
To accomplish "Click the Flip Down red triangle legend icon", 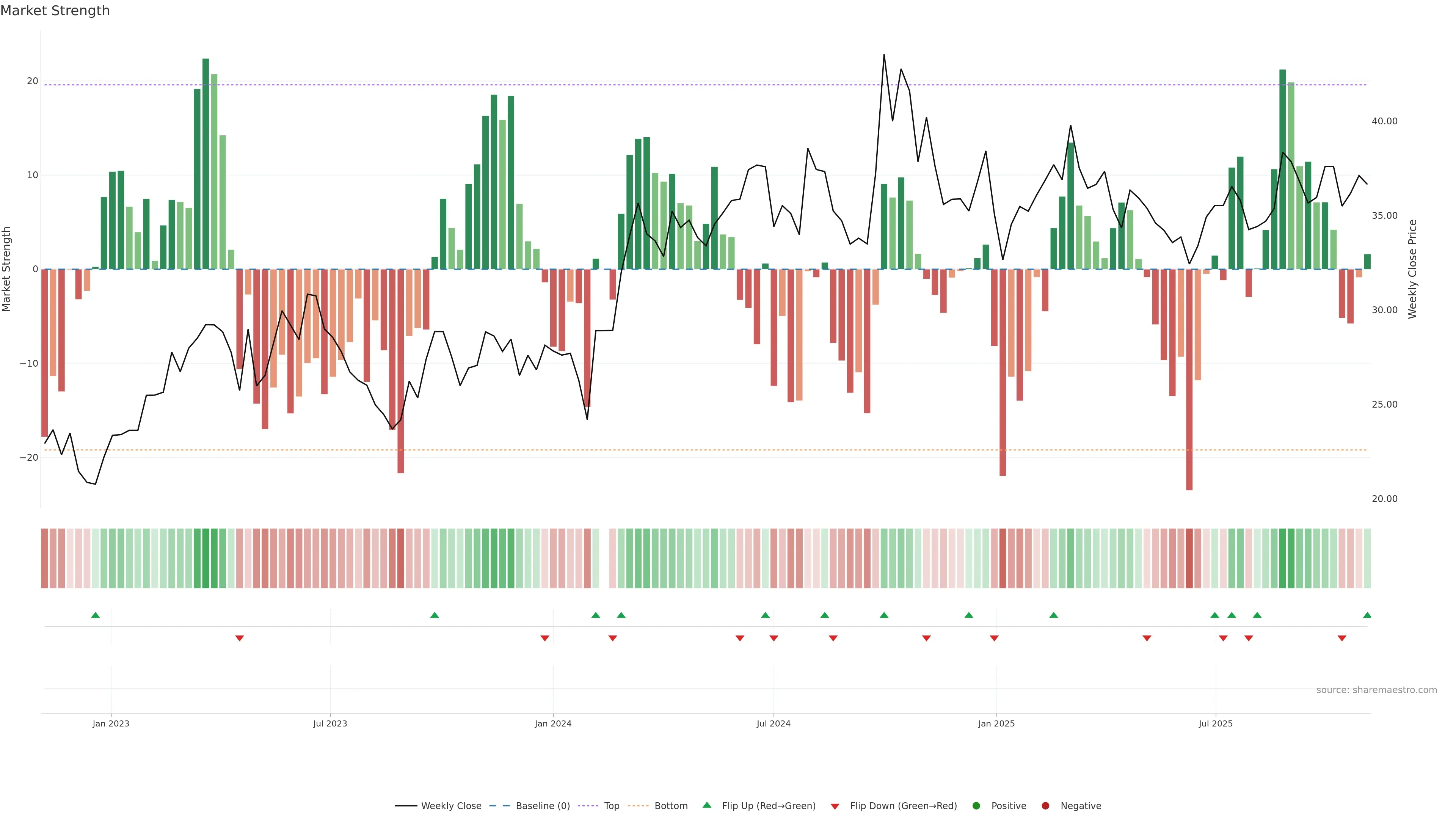I will pyautogui.click(x=835, y=806).
